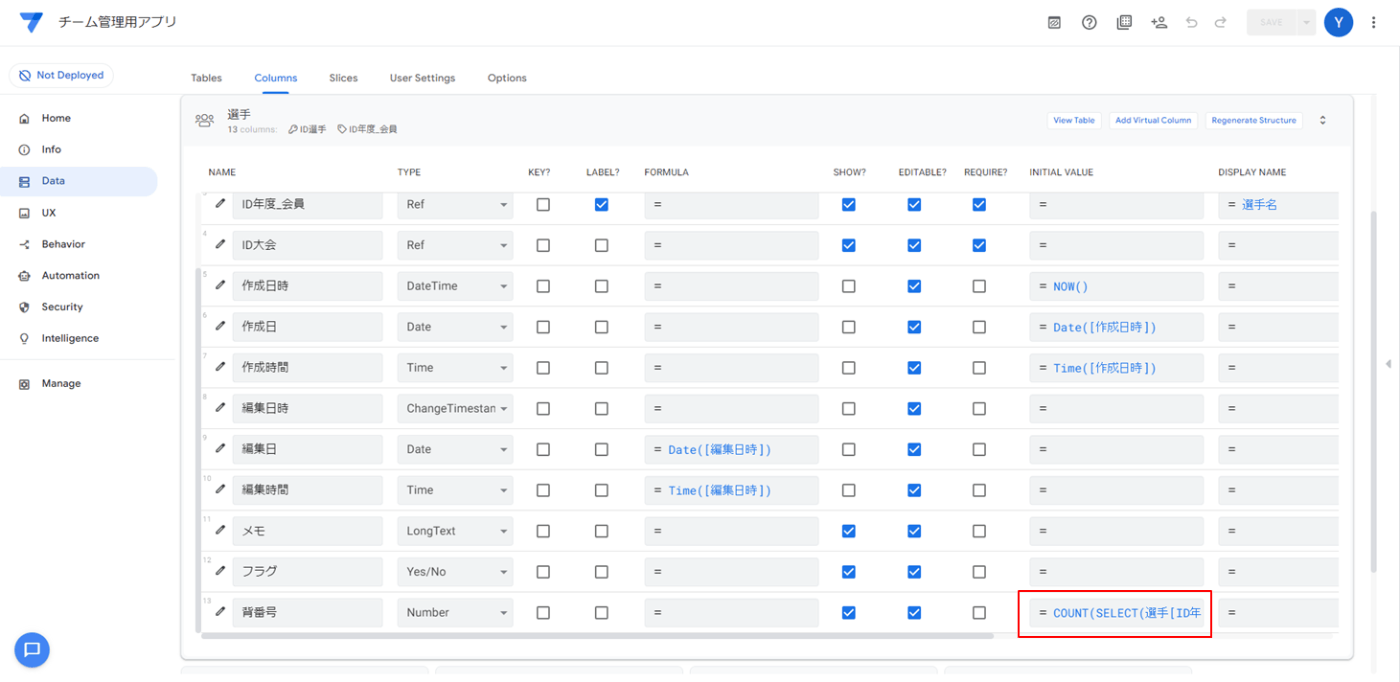
Task: Open TYPE dropdown for 作成日時 (DateTime)
Action: click(x=455, y=286)
